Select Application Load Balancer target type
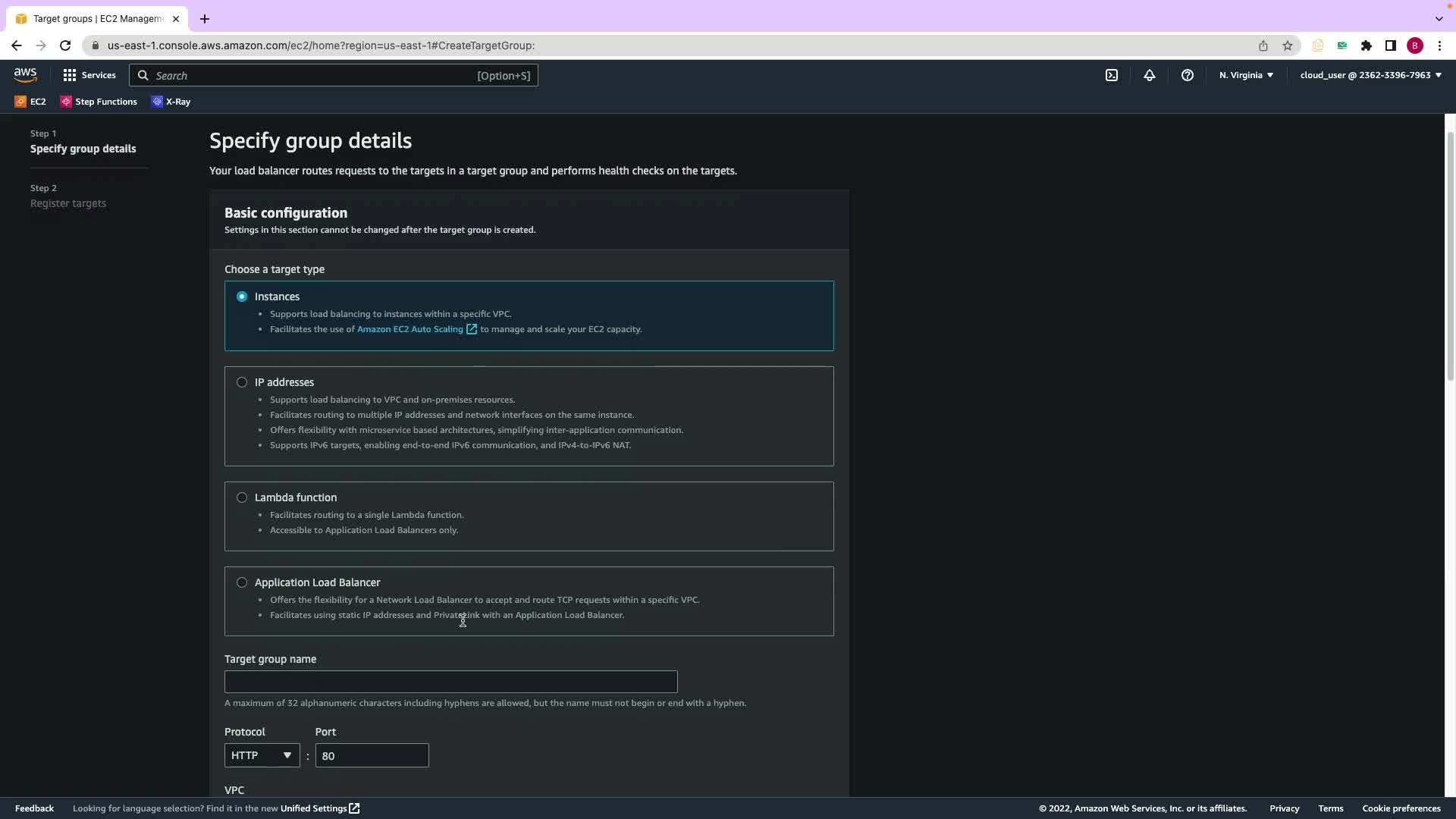The height and width of the screenshot is (819, 1456). [242, 582]
